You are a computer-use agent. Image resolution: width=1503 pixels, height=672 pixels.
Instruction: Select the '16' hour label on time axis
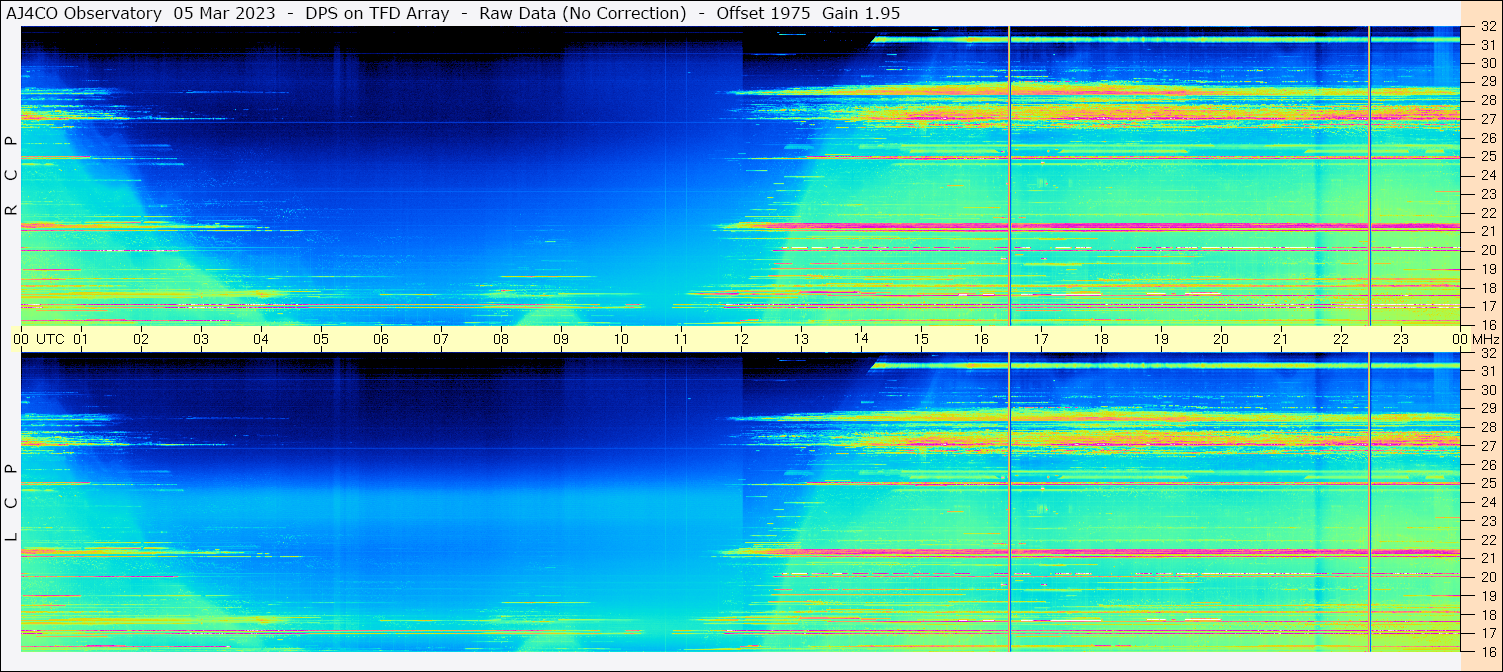(981, 339)
